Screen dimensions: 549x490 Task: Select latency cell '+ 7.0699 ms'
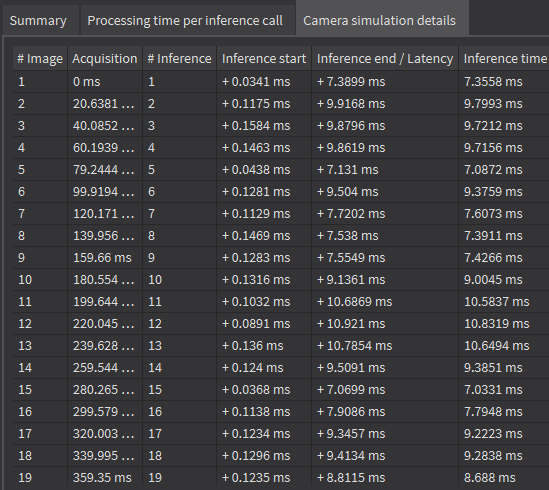(385, 390)
